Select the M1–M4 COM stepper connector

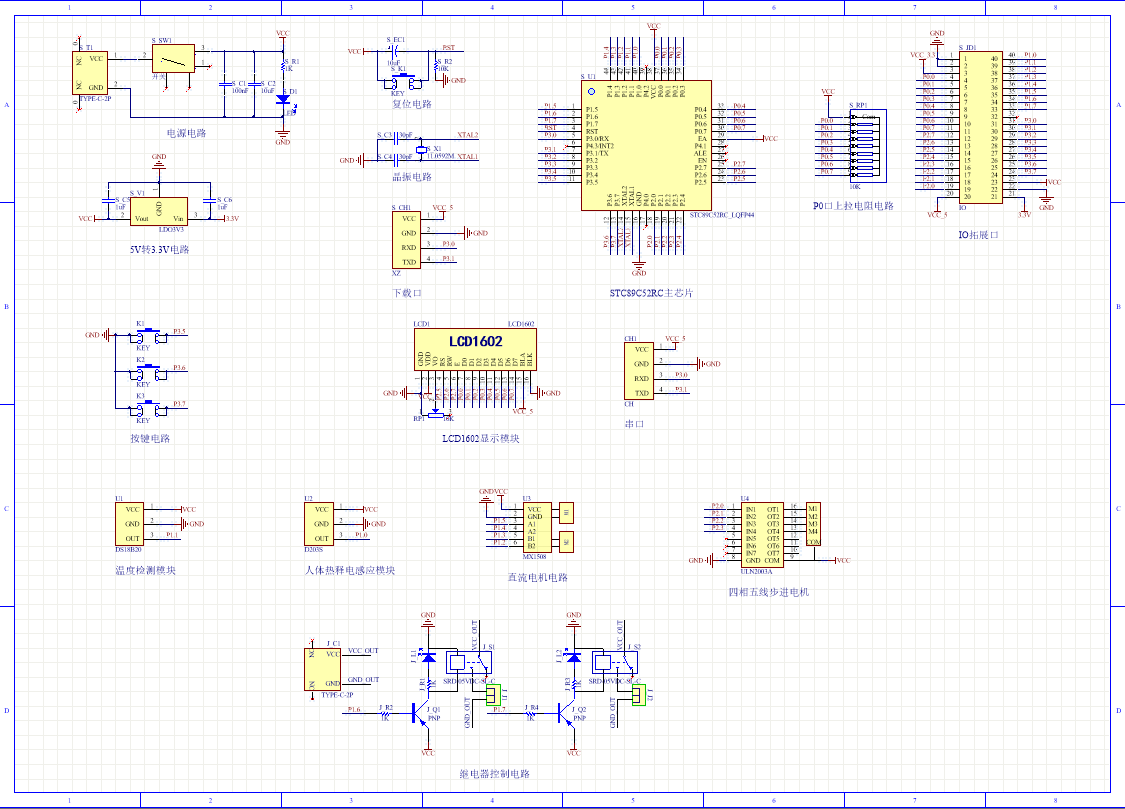[x=813, y=524]
